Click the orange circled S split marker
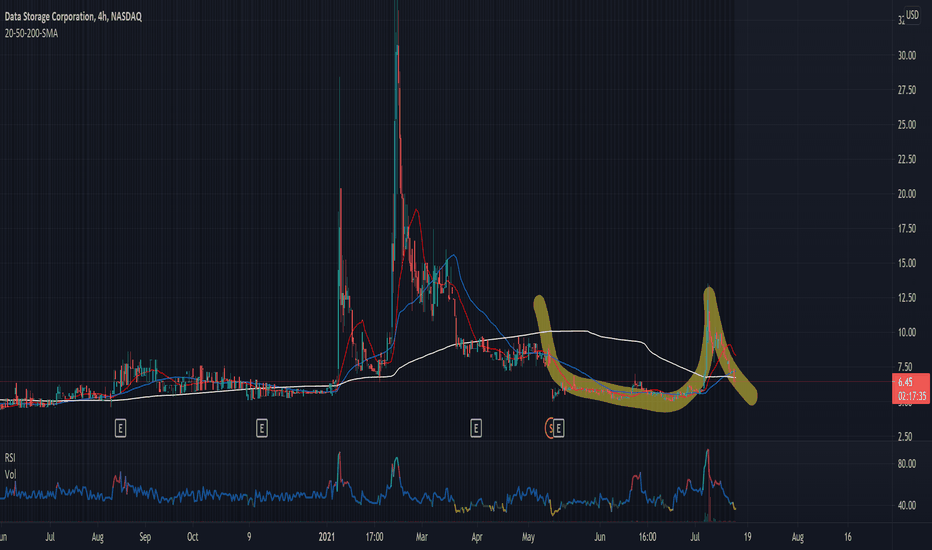Image resolution: width=932 pixels, height=550 pixels. coord(550,428)
